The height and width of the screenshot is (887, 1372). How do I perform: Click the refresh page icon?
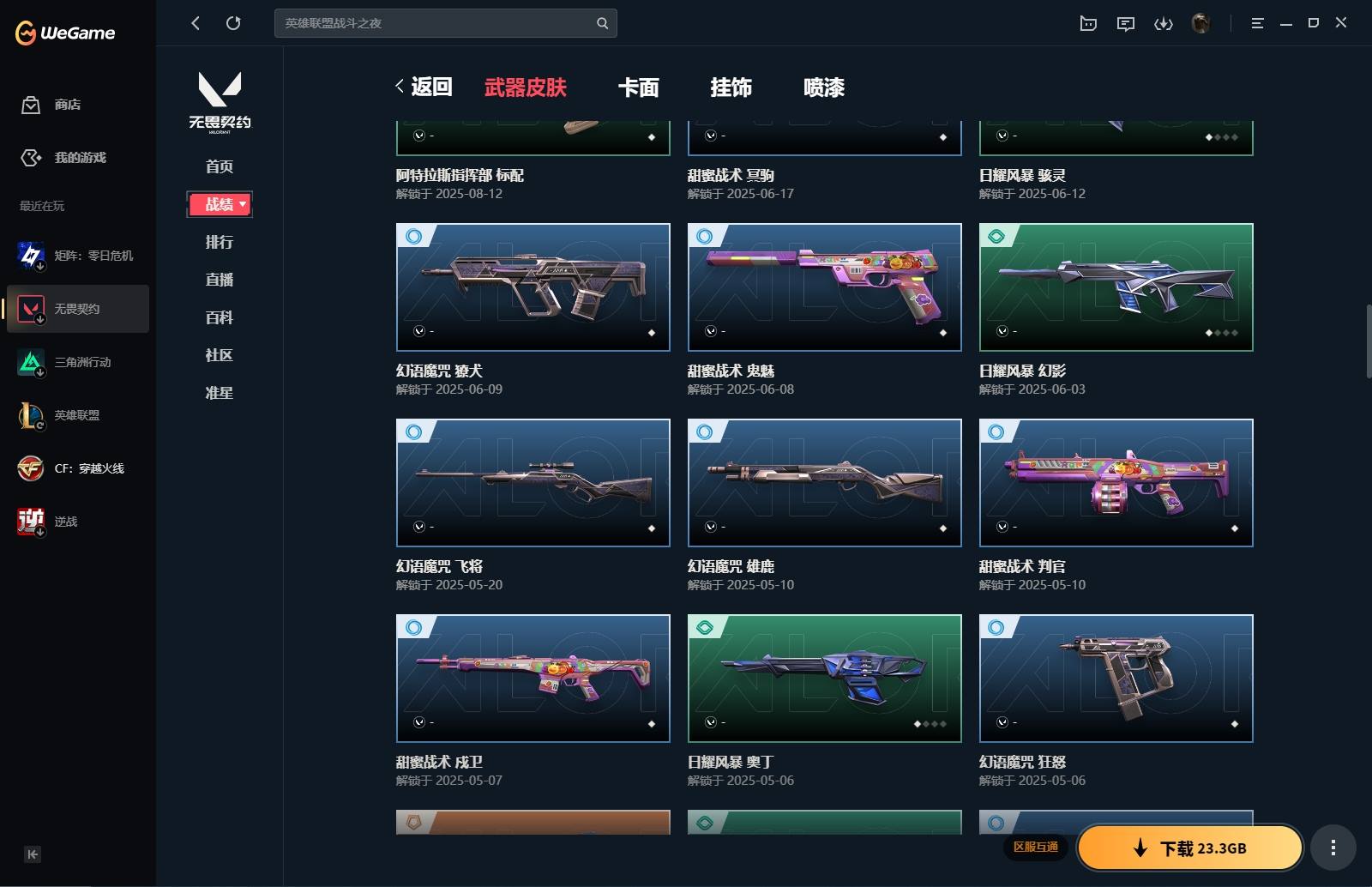[x=233, y=23]
